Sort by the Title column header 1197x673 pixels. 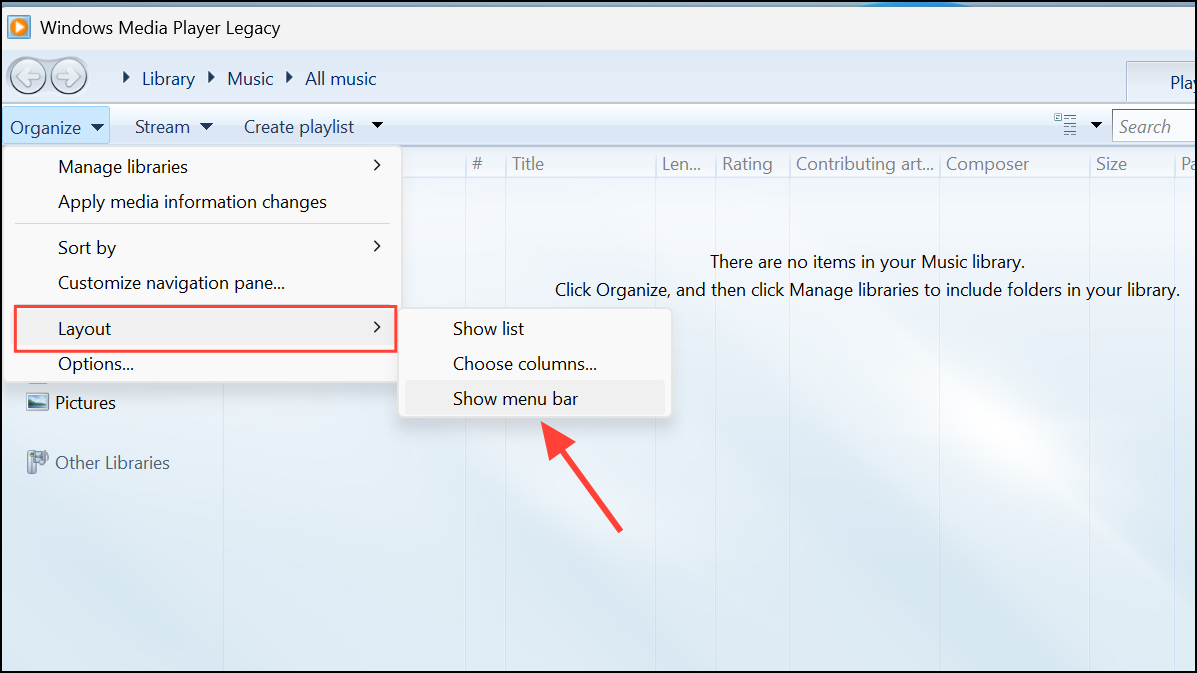(580, 164)
